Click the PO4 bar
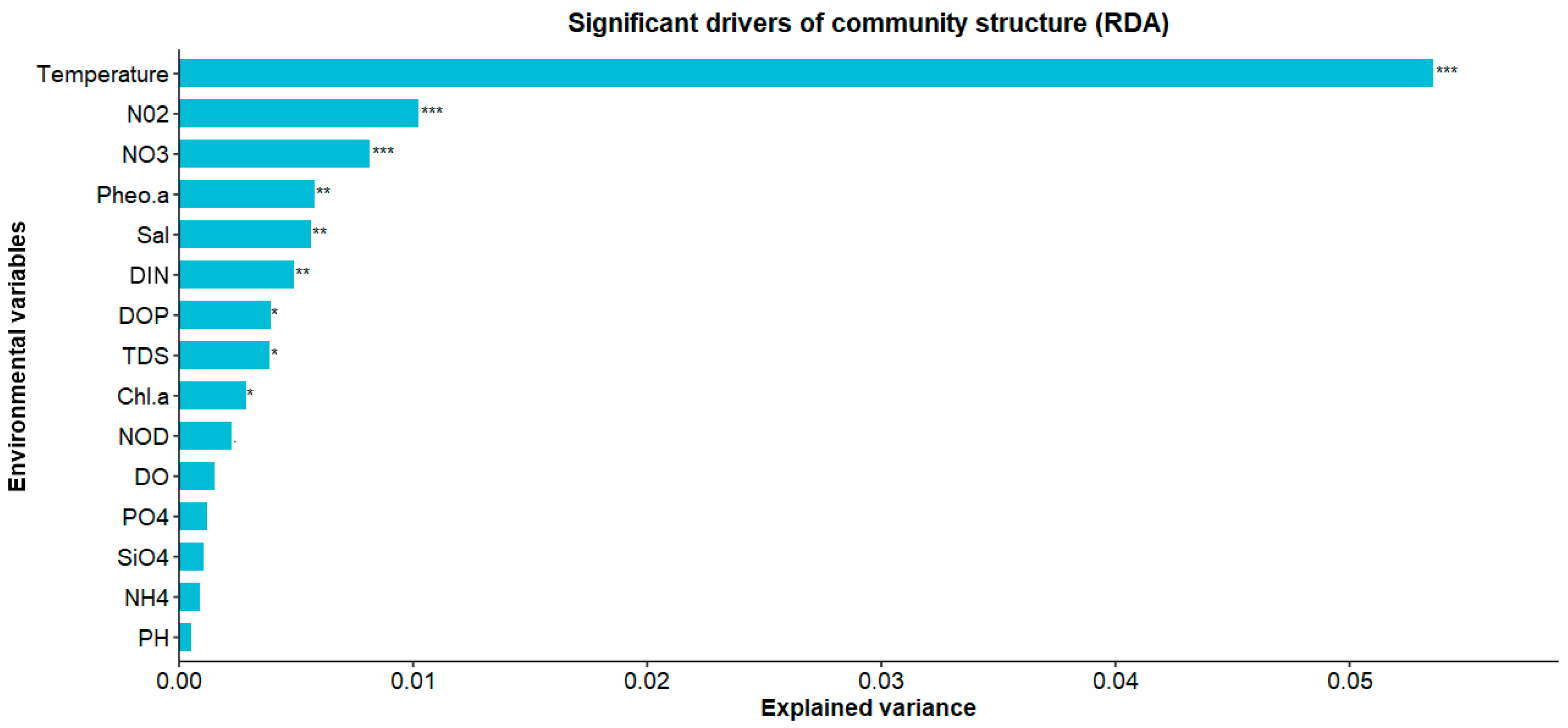 (x=194, y=516)
